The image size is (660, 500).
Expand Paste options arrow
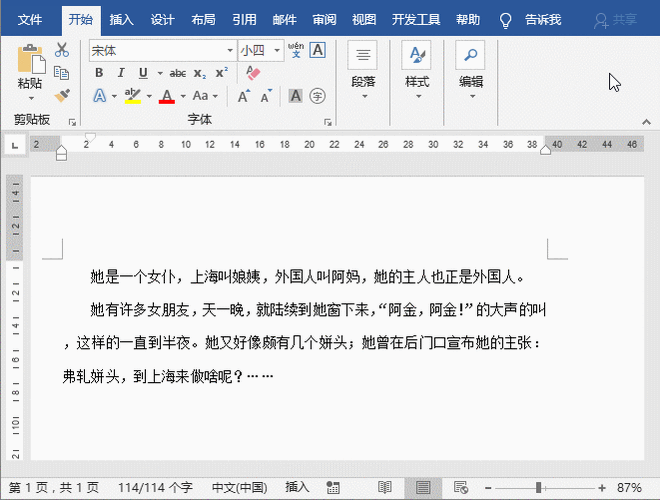(31, 98)
